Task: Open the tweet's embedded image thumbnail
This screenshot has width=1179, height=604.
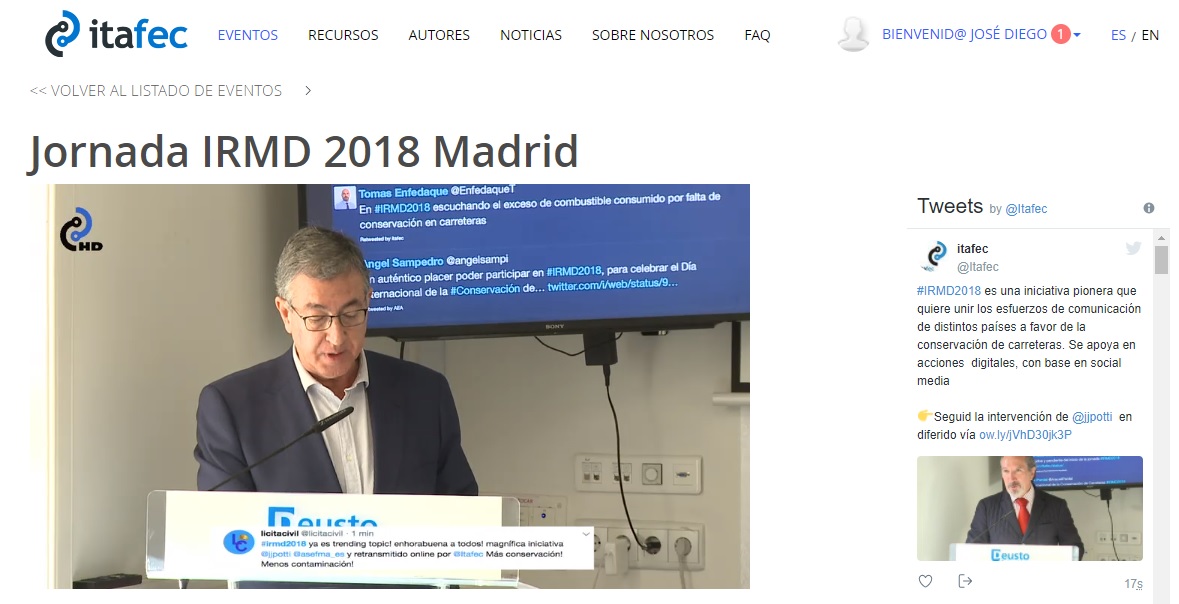Action: coord(1029,508)
